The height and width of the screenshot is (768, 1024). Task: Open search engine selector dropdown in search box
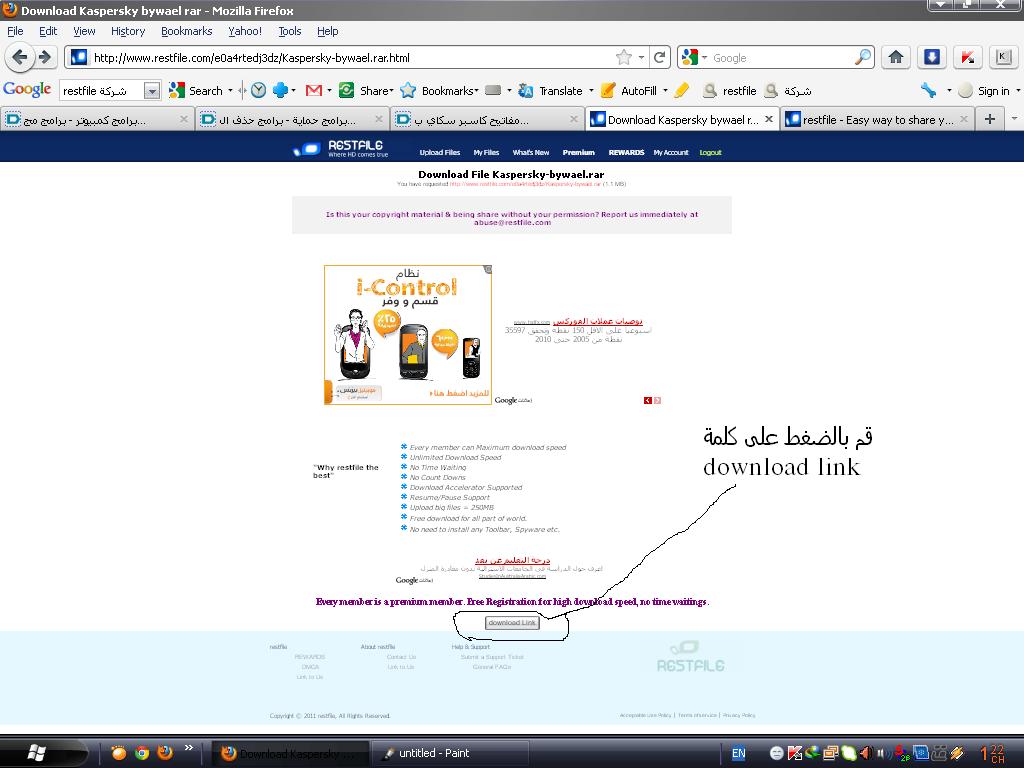pos(704,57)
